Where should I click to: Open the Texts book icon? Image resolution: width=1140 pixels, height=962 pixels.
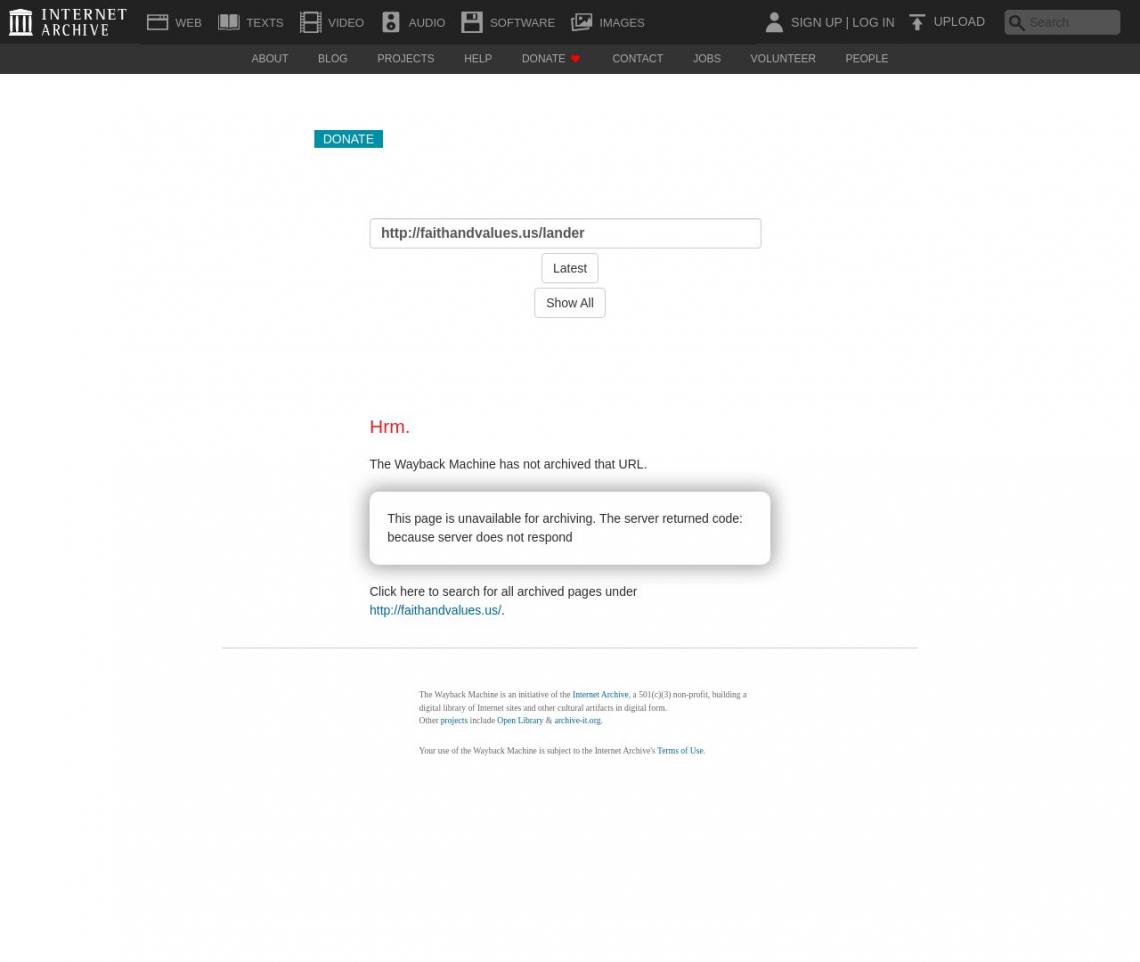229,22
